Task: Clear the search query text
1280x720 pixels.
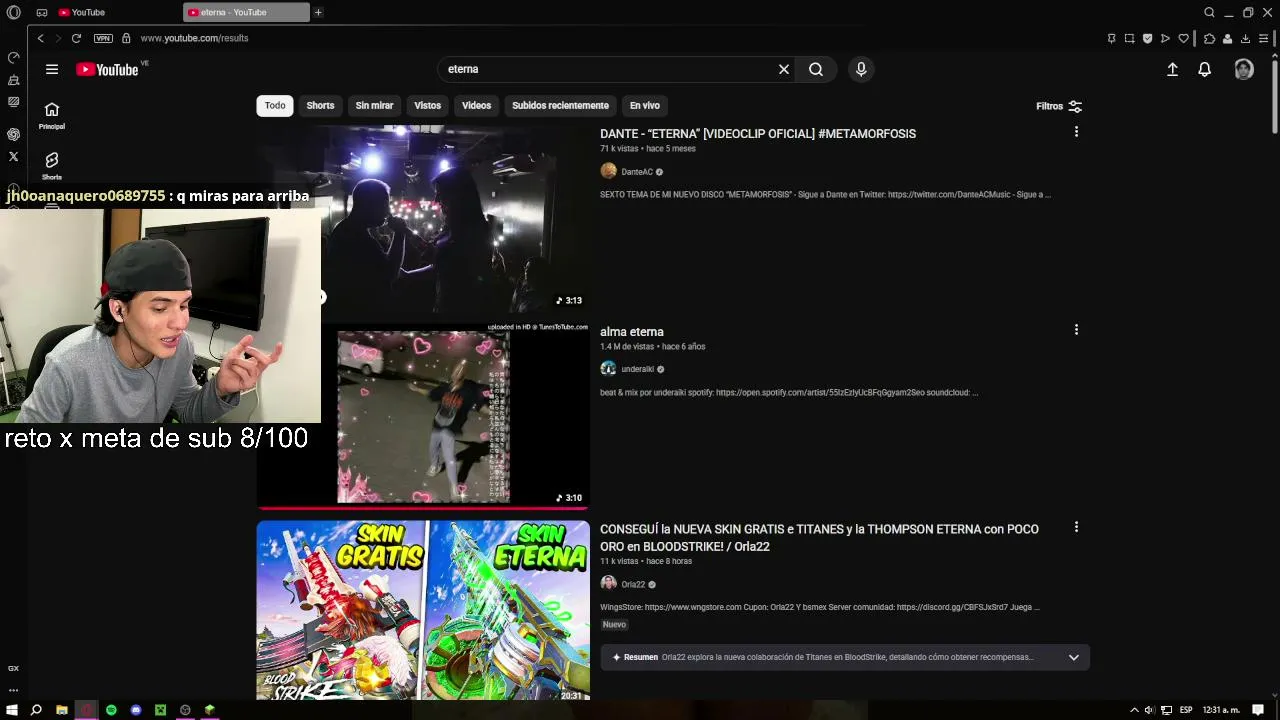Action: tap(784, 69)
